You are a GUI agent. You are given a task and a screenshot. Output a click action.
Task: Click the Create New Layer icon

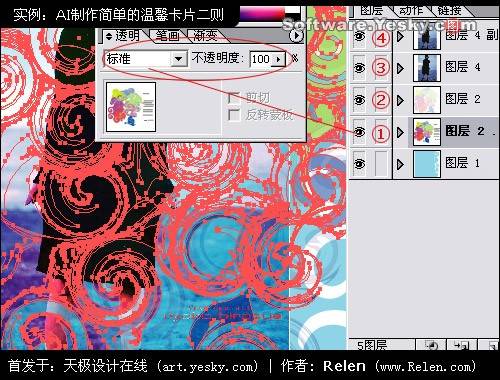pyautogui.click(x=490, y=345)
